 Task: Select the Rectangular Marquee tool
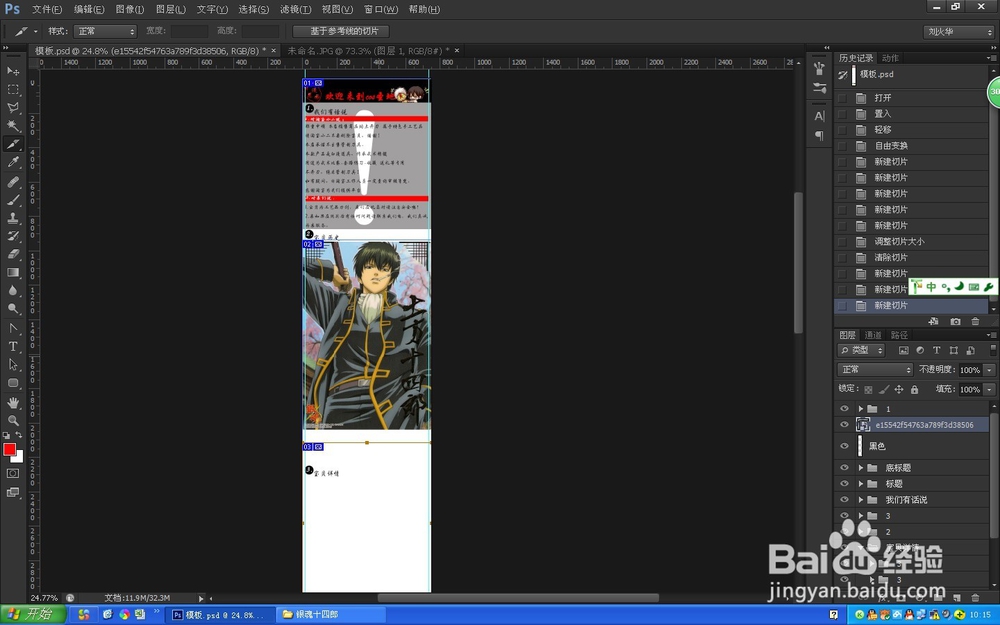point(13,89)
